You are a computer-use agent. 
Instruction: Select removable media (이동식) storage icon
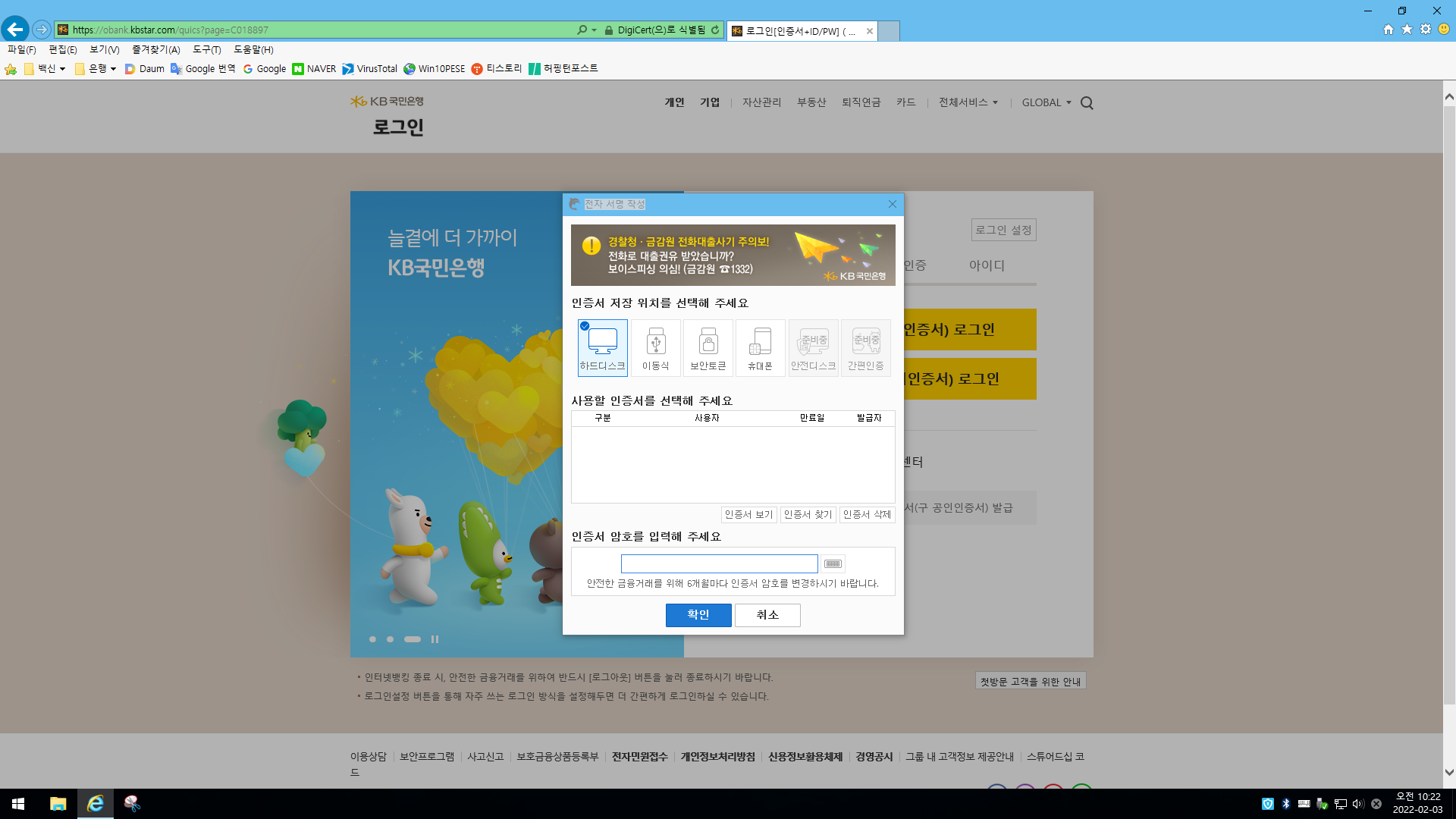pyautogui.click(x=655, y=347)
